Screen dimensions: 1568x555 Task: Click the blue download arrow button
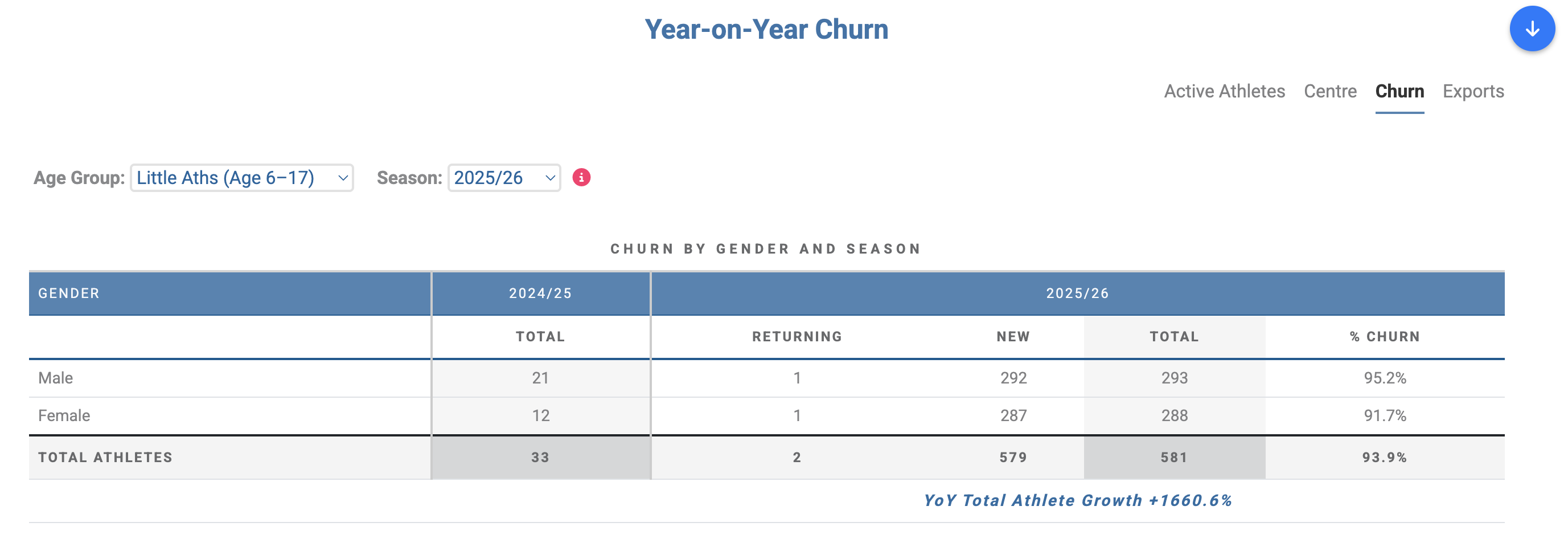click(1532, 28)
